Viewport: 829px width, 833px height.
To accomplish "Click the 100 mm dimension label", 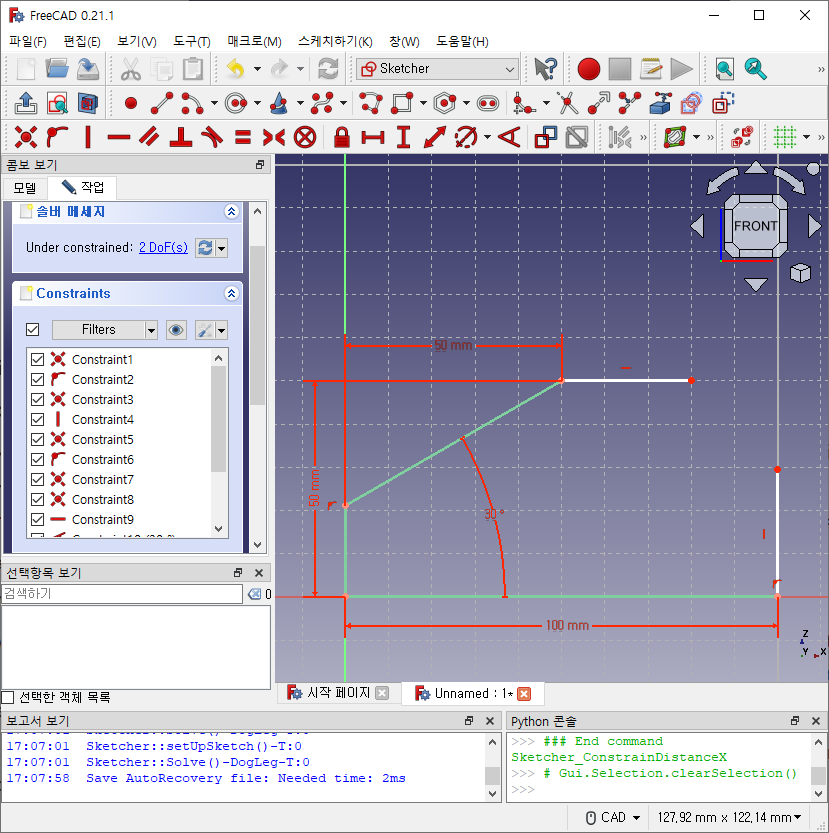I will pos(567,625).
